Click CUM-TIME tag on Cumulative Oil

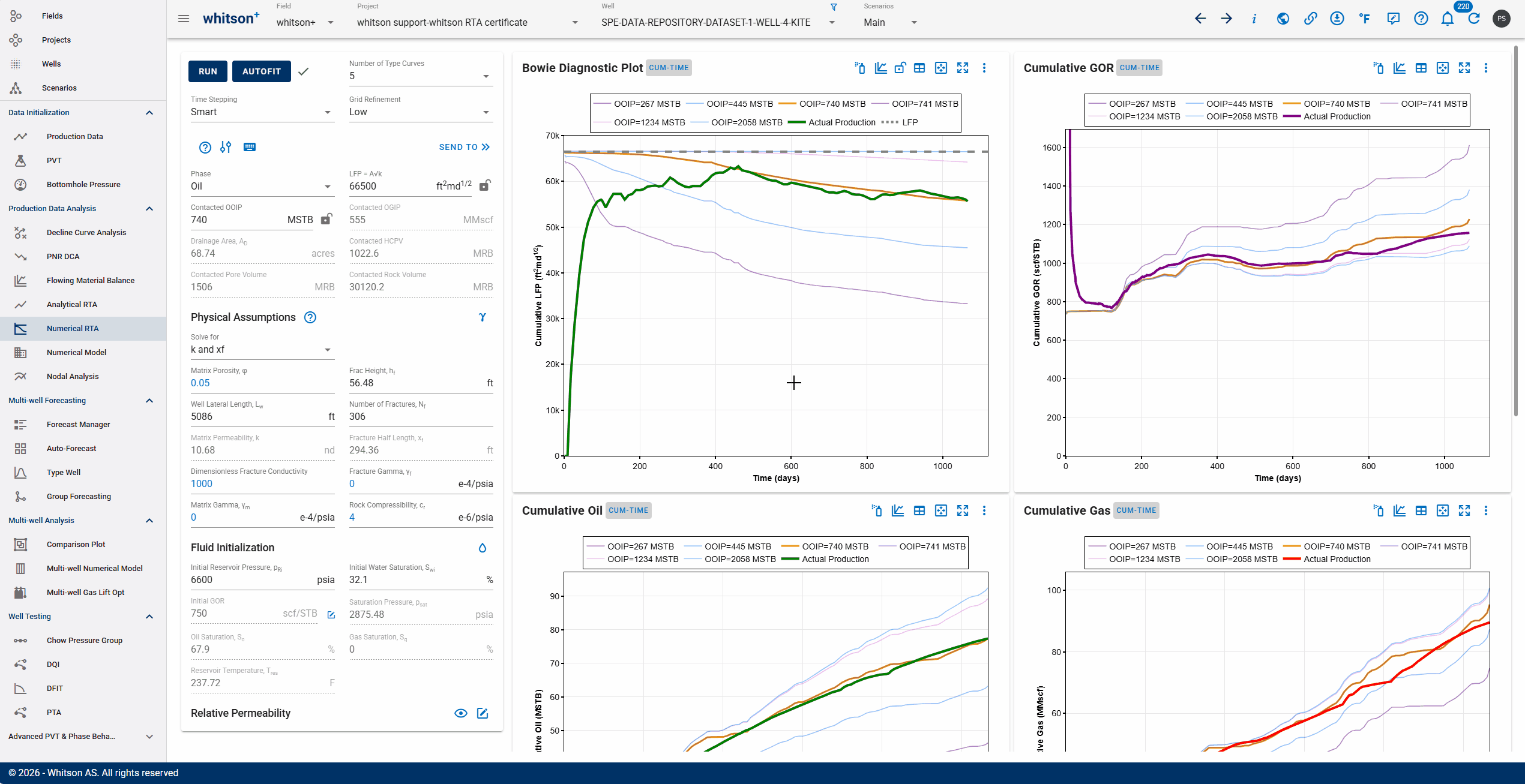[628, 510]
